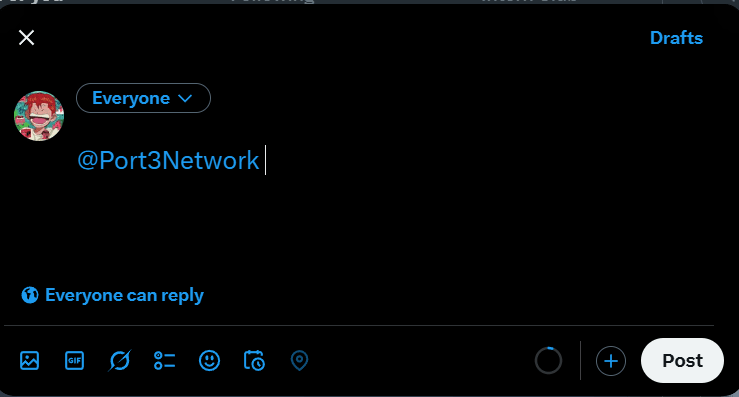Close the compose post dialog
The image size is (739, 397).
tap(26, 38)
